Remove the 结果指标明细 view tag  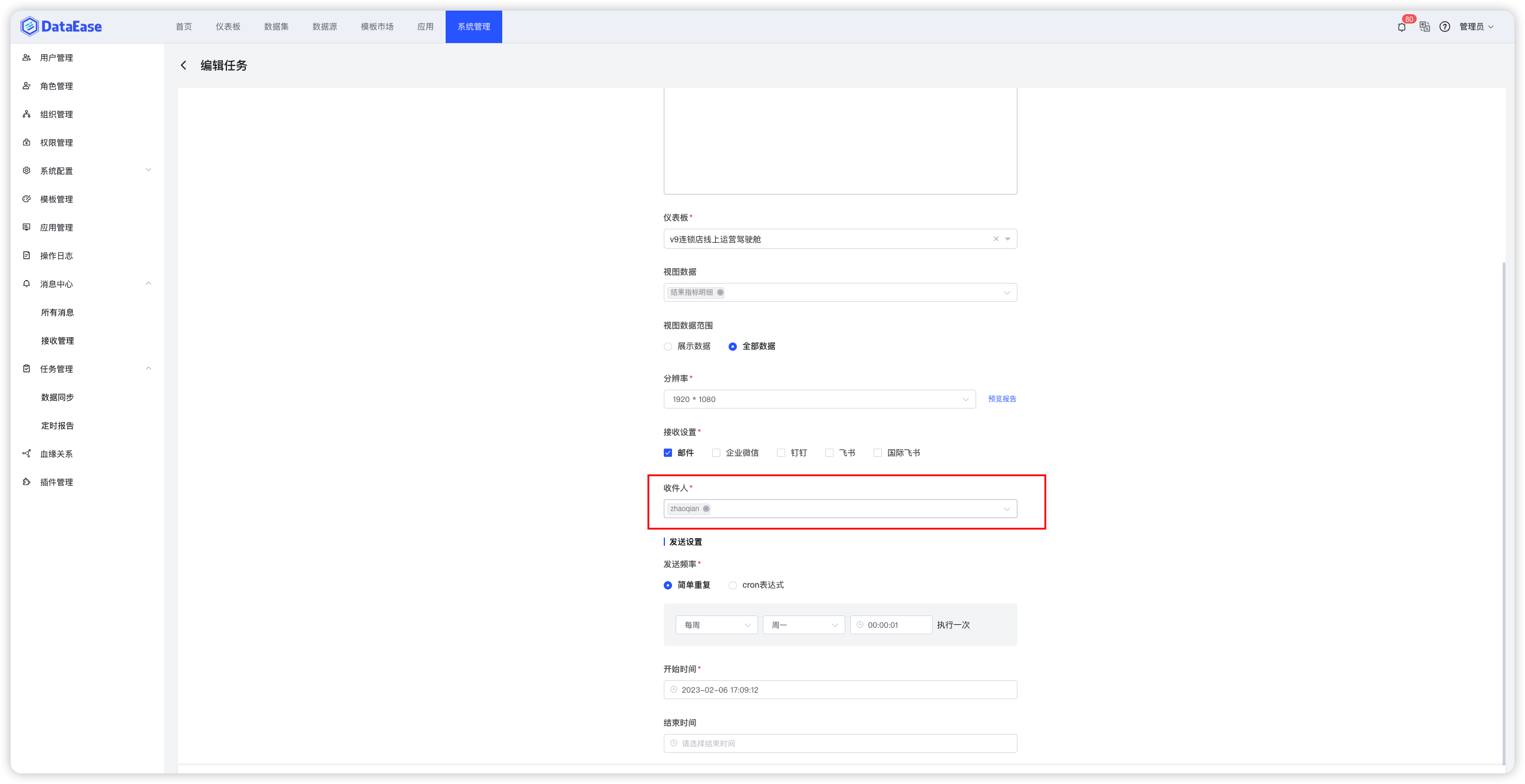720,292
